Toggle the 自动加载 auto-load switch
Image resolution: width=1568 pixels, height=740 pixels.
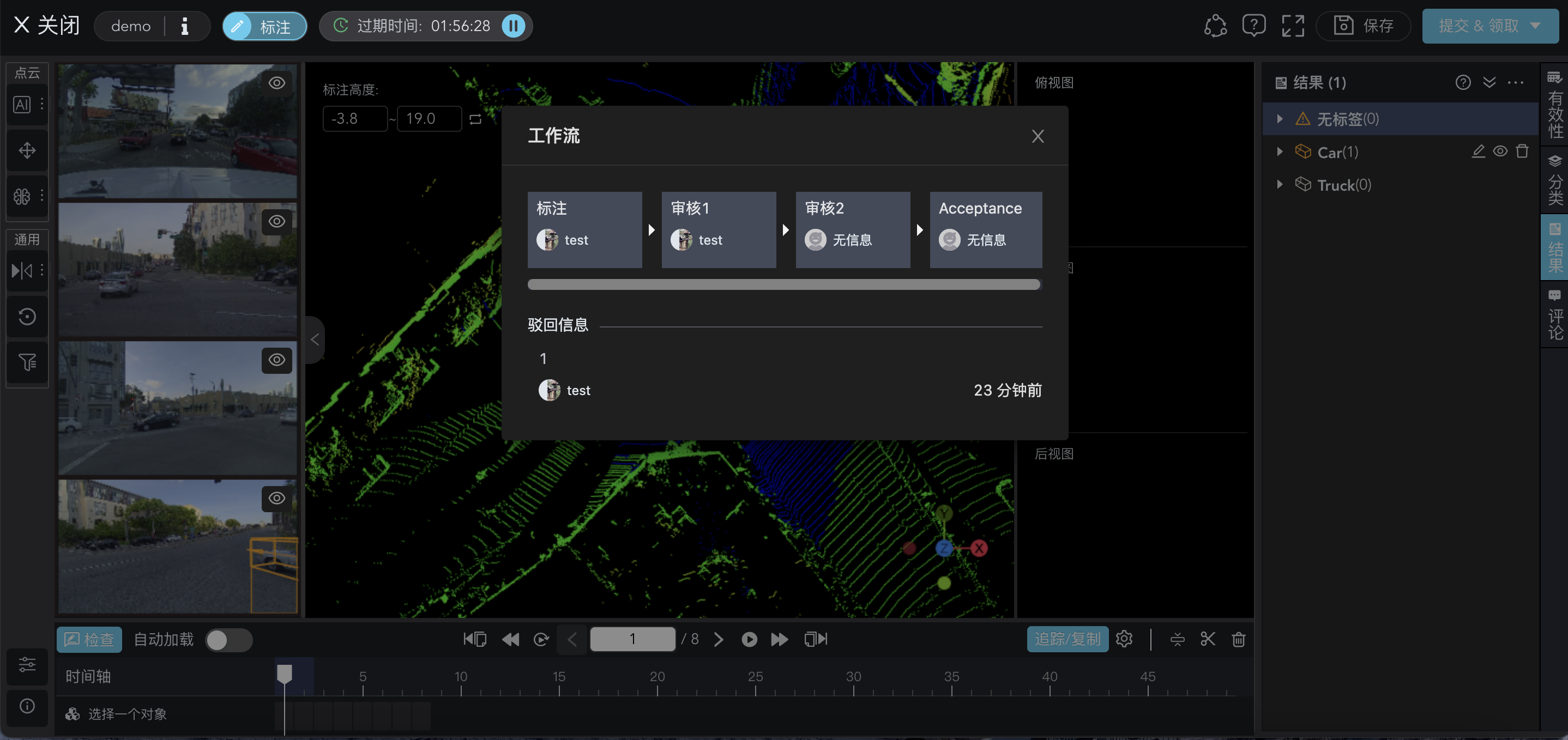[228, 640]
